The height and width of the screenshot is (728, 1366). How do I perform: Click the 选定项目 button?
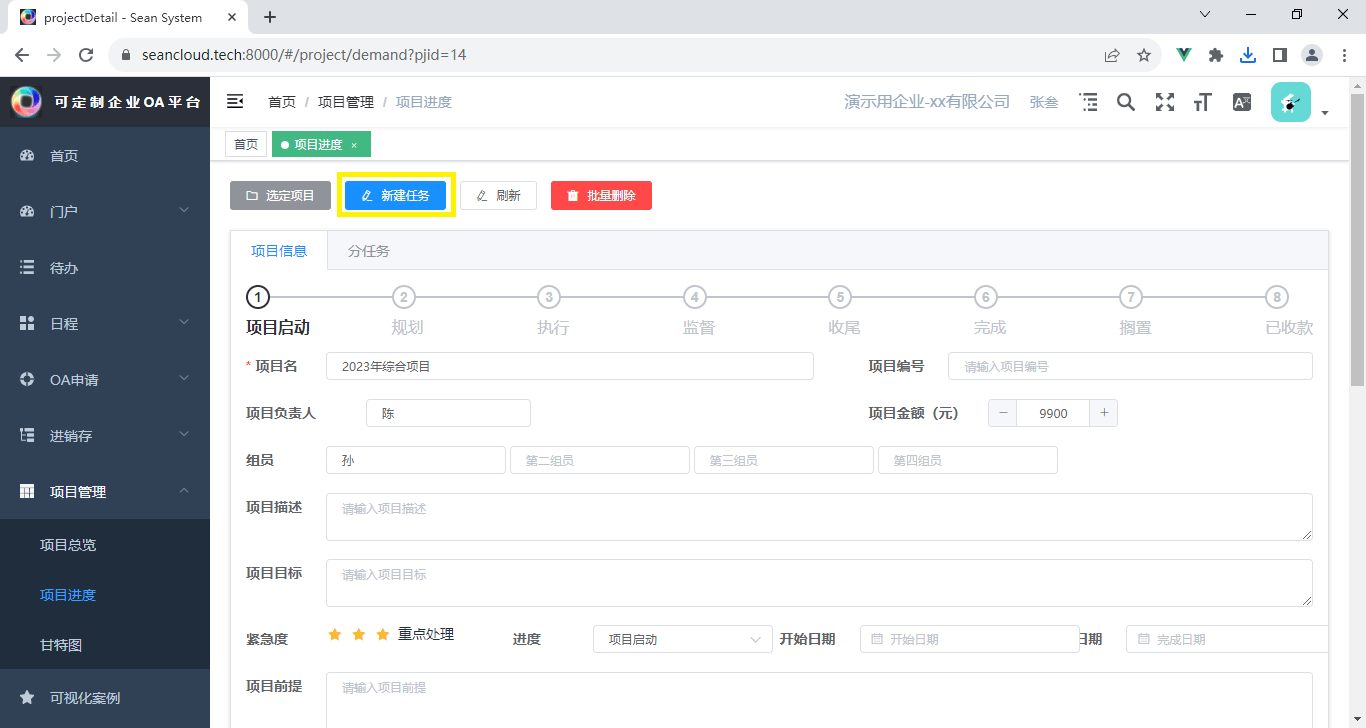click(280, 195)
